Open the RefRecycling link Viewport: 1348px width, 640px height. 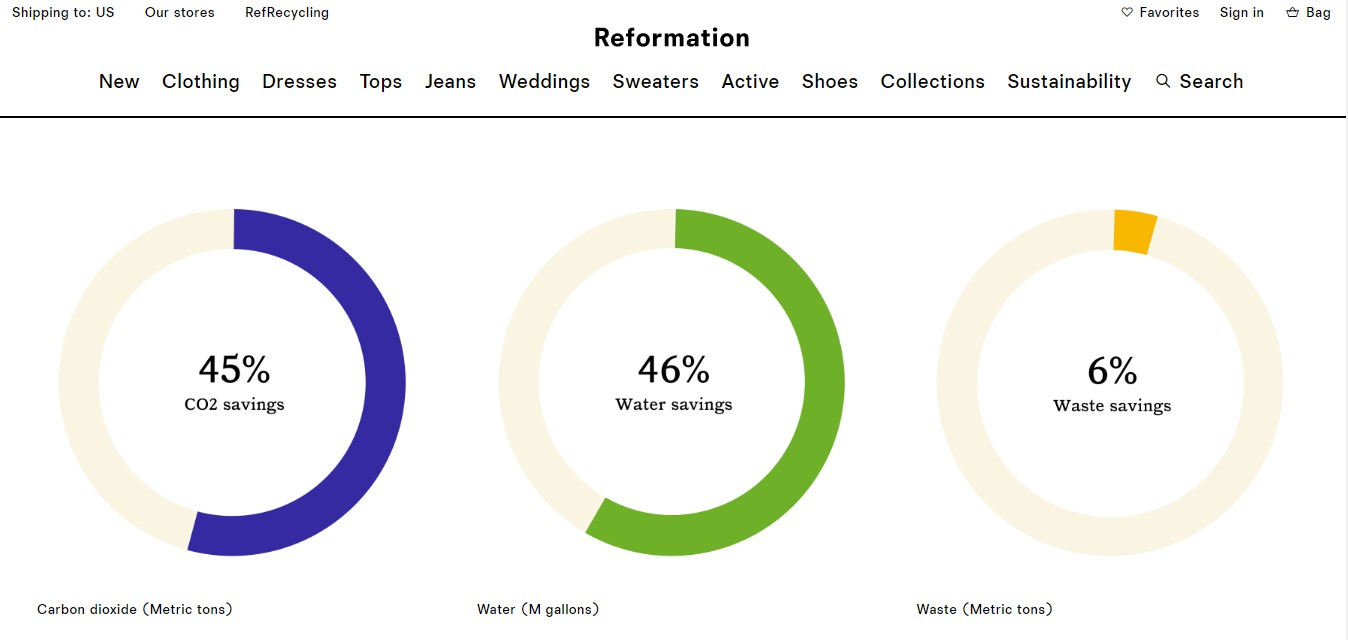287,13
